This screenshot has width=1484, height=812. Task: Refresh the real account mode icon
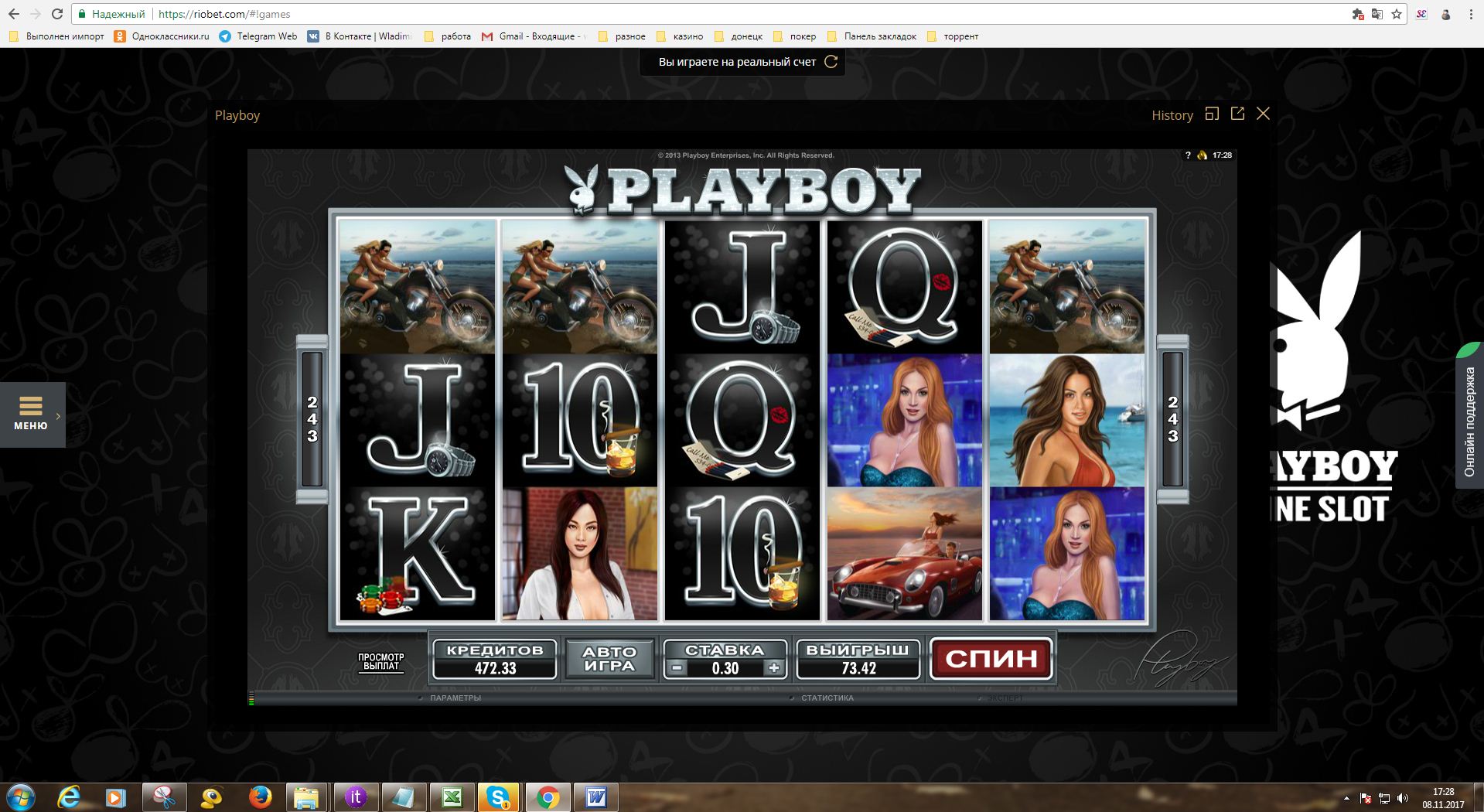coord(831,62)
